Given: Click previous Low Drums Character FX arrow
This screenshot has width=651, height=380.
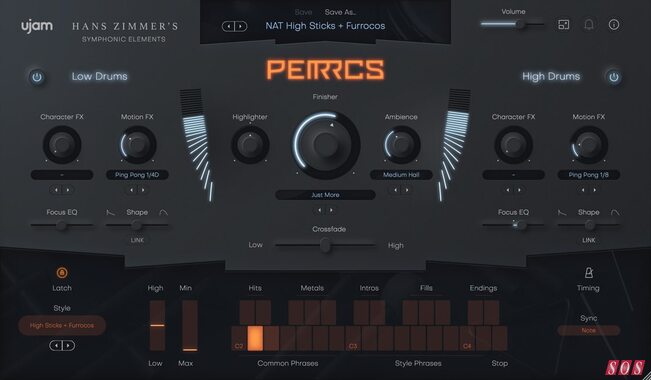Looking at the screenshot, I should (56, 190).
